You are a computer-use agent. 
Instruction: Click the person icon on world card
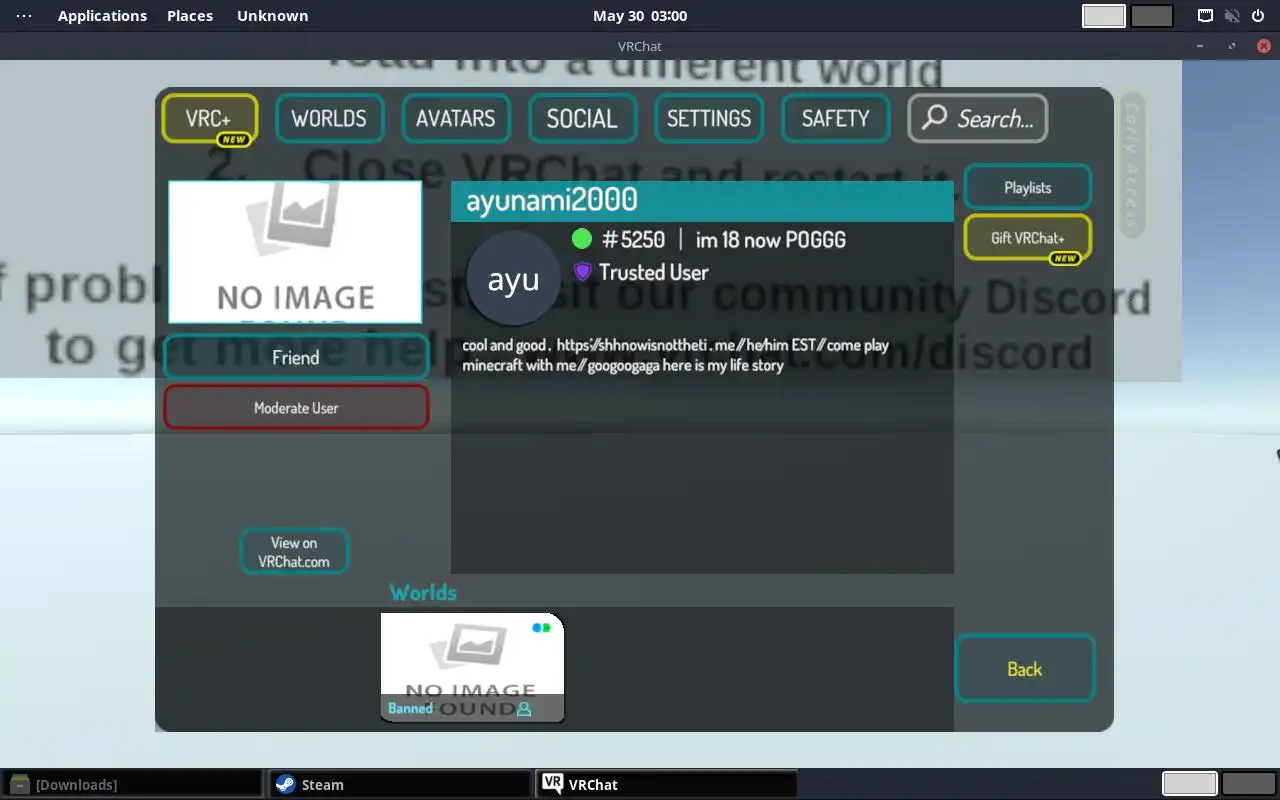524,709
